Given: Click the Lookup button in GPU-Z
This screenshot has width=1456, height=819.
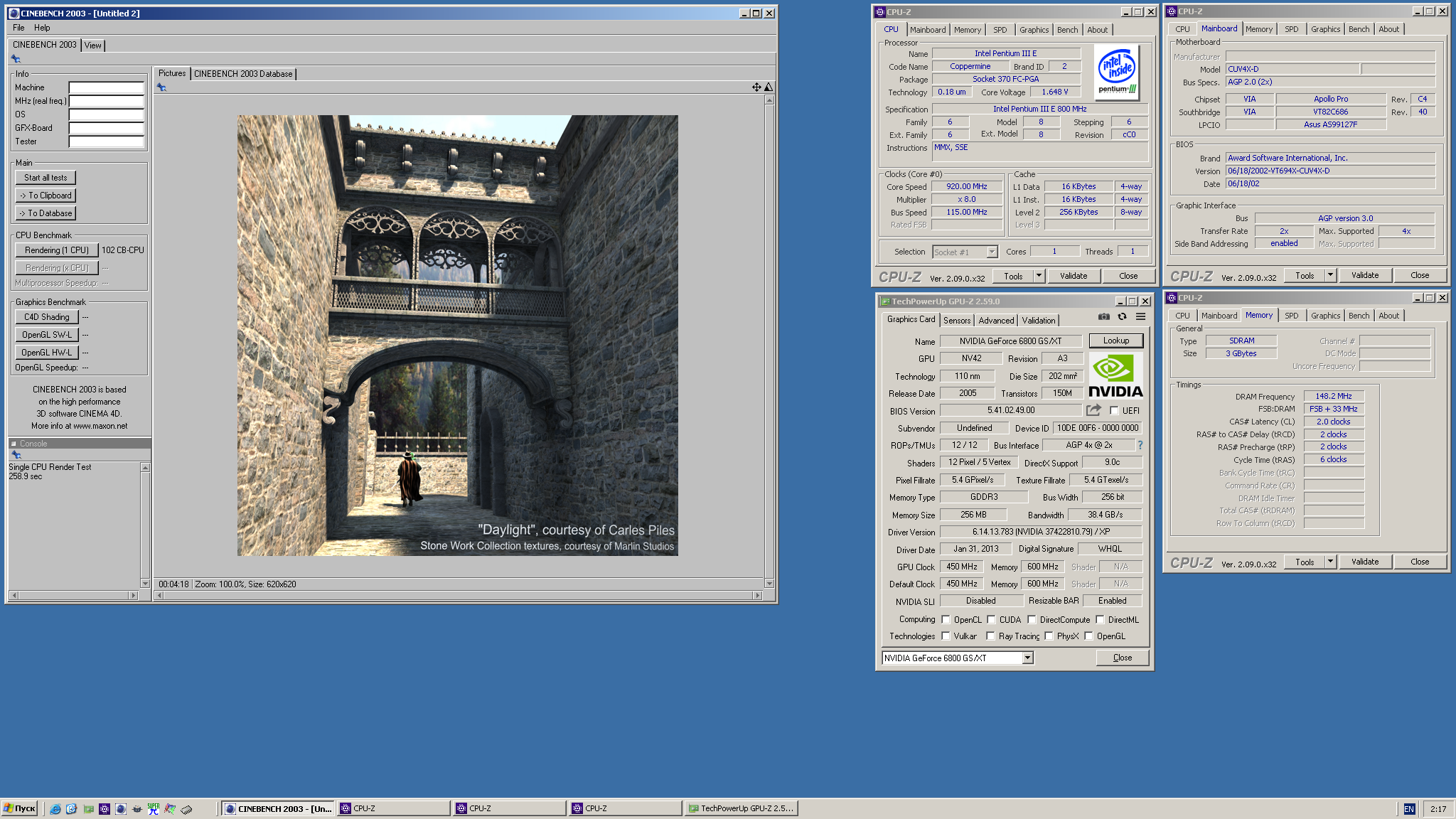Looking at the screenshot, I should 1116,341.
